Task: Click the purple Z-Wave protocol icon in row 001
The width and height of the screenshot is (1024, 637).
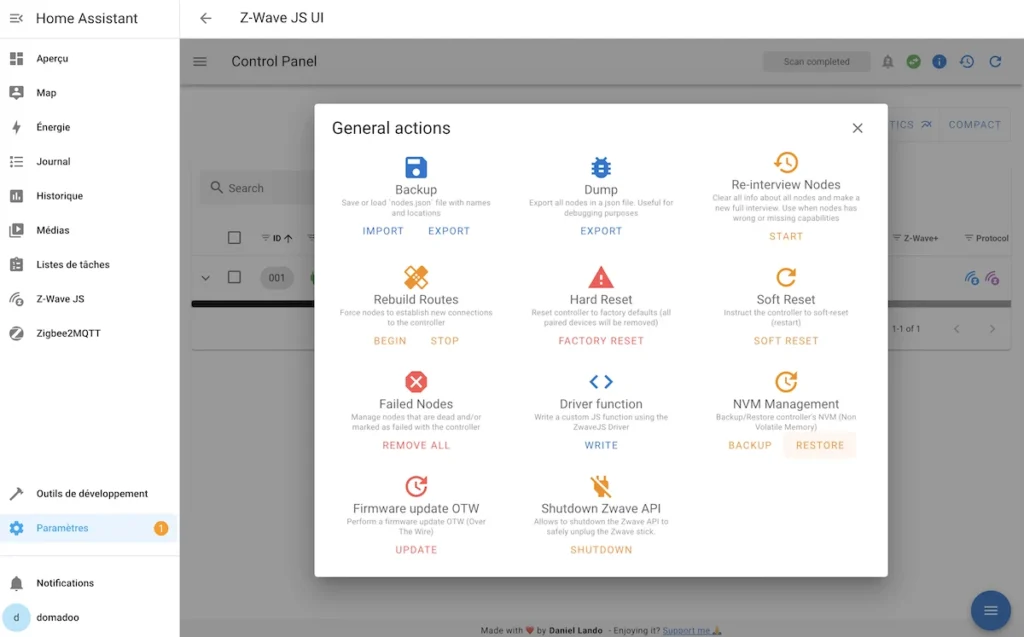Action: point(992,278)
